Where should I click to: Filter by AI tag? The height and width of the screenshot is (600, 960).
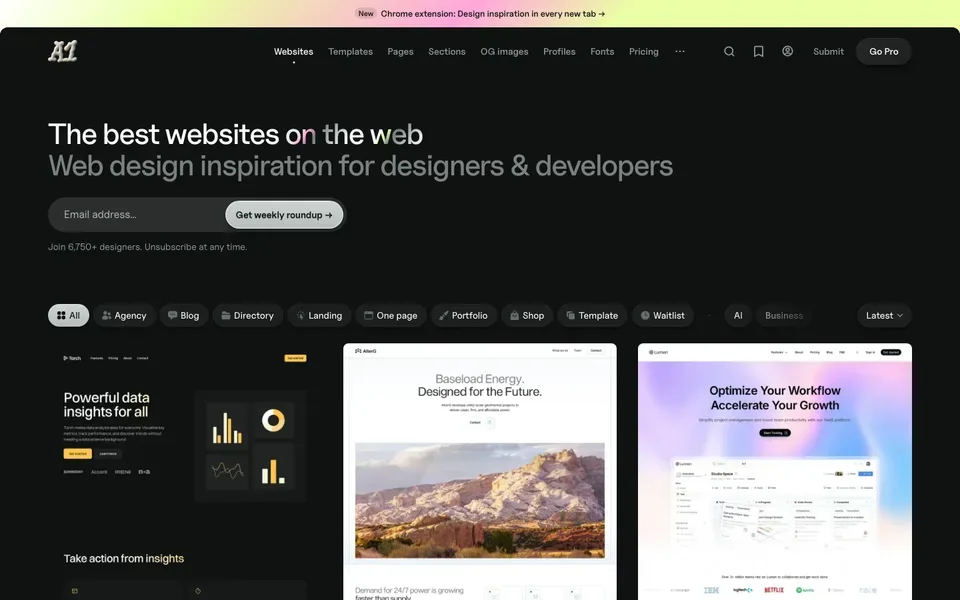click(x=738, y=315)
